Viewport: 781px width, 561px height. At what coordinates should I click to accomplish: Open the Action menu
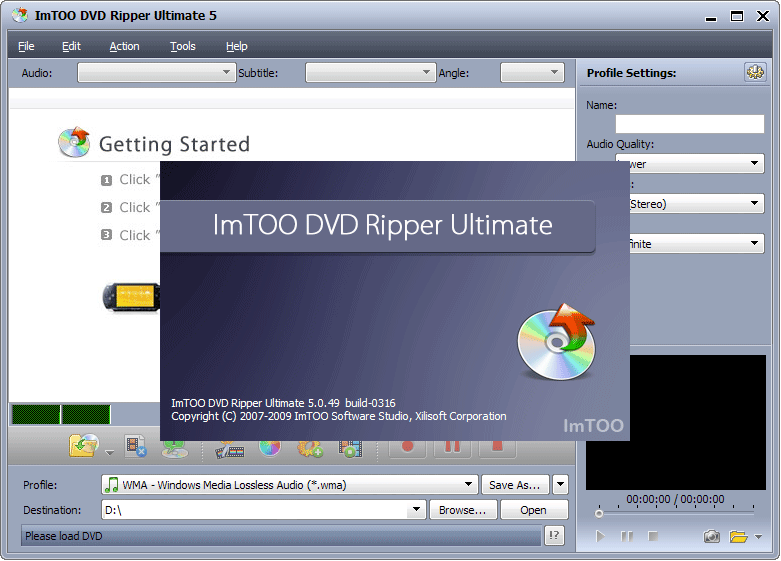[x=125, y=46]
